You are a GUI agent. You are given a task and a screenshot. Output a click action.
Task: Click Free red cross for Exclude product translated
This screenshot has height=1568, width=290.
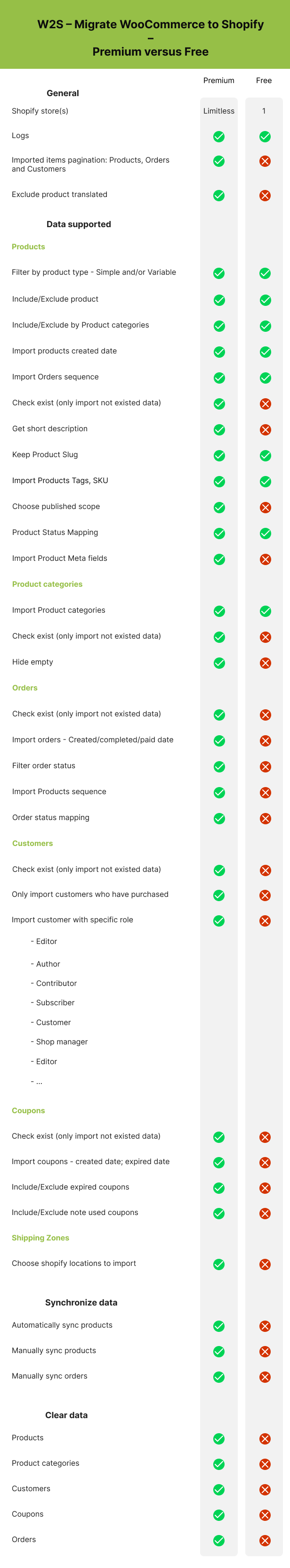pos(265,196)
